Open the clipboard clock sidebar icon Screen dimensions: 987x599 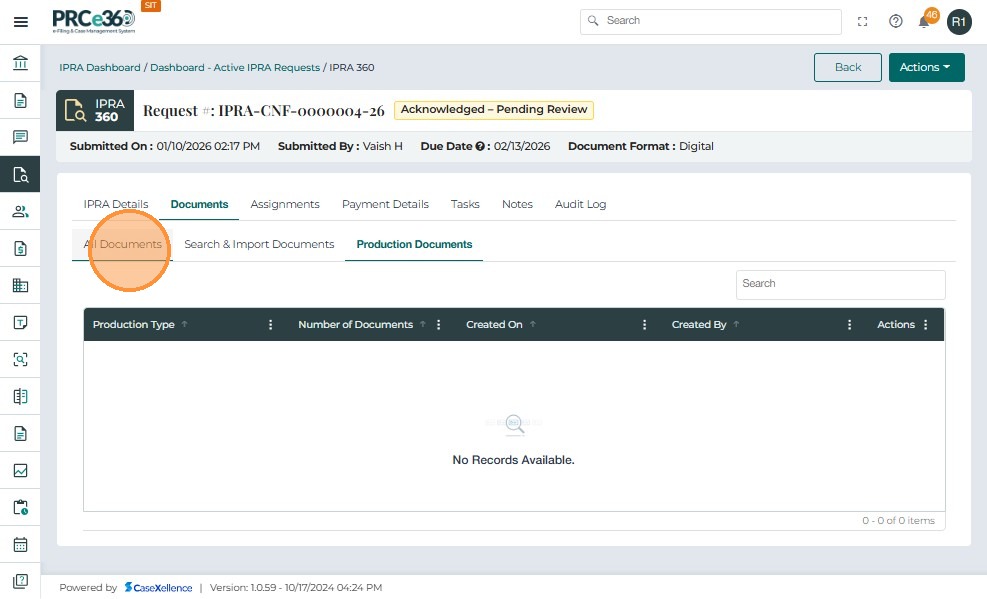click(20, 507)
